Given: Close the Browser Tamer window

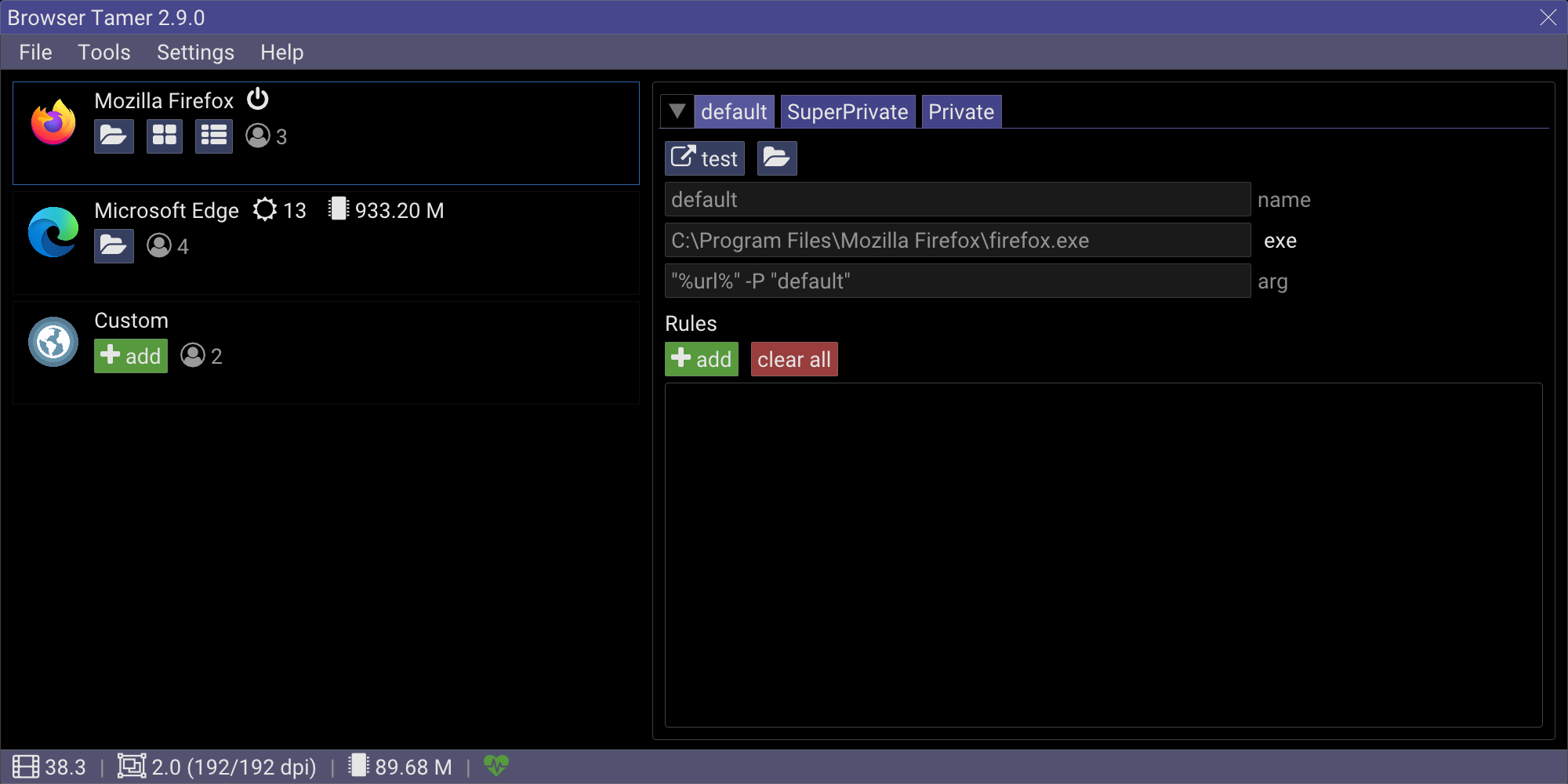Looking at the screenshot, I should click(1548, 17).
